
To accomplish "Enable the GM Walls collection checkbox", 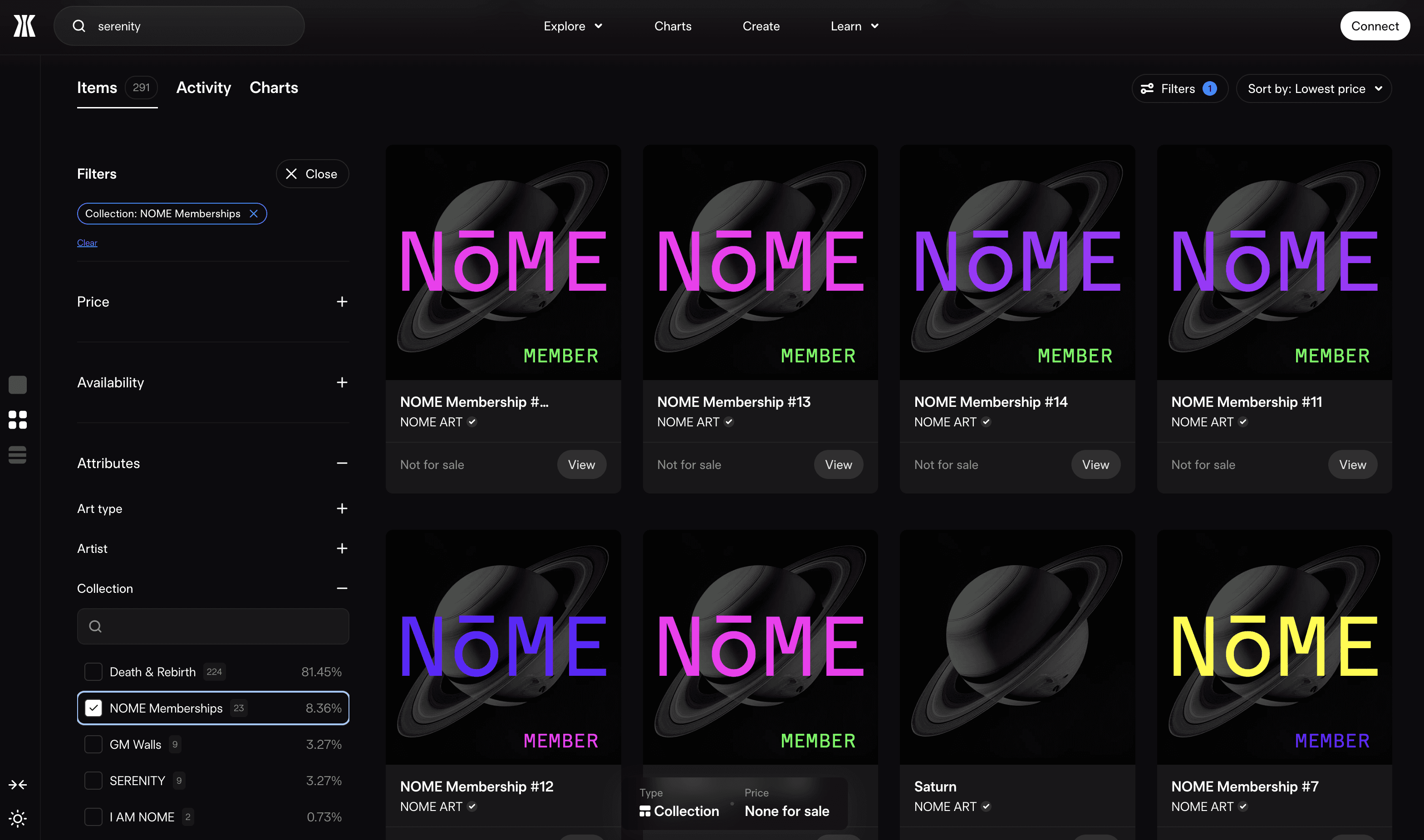I will (93, 744).
